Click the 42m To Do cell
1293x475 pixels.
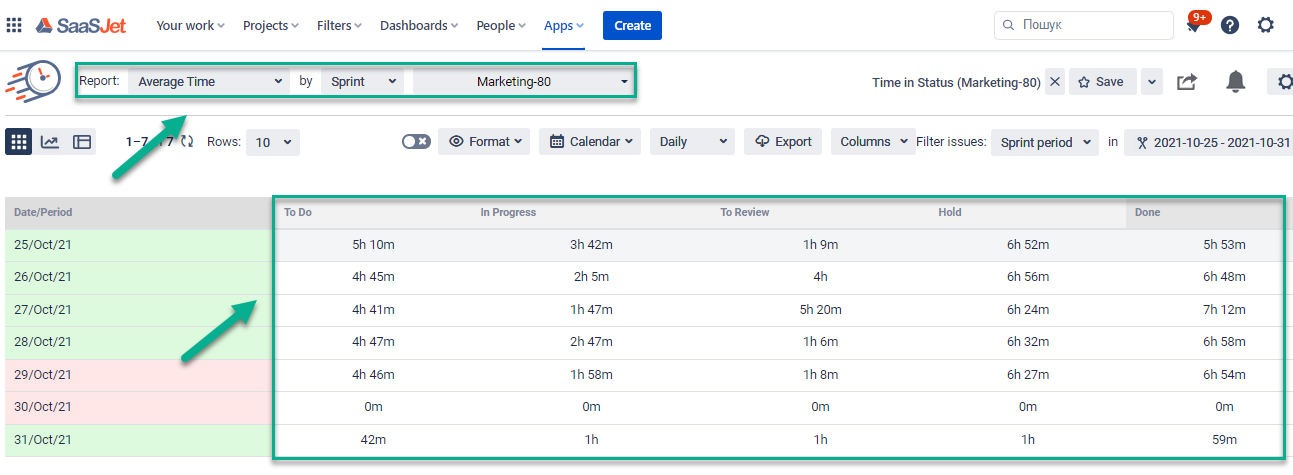coord(373,440)
